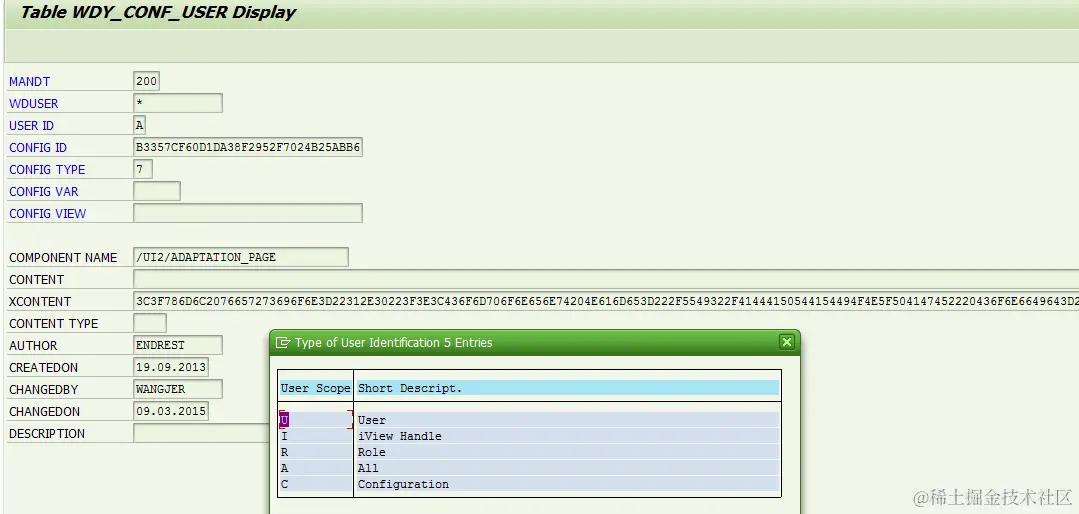Image resolution: width=1079 pixels, height=514 pixels.
Task: Click CREATEDON date 19.09.2013
Action: 171,367
